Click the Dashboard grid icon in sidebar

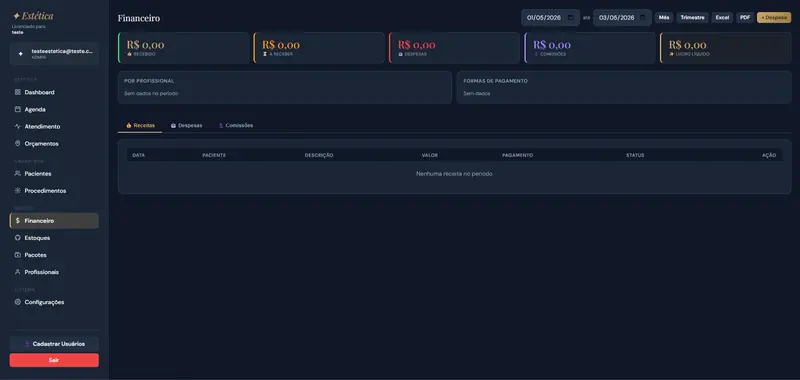pos(17,92)
